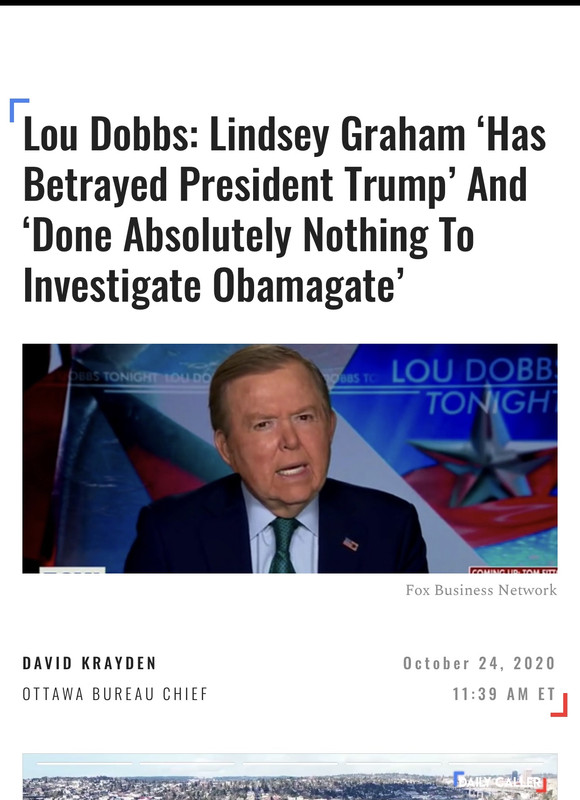The image size is (580, 800).
Task: Click the Ottawa Bureau Chief title text
Action: point(115,694)
